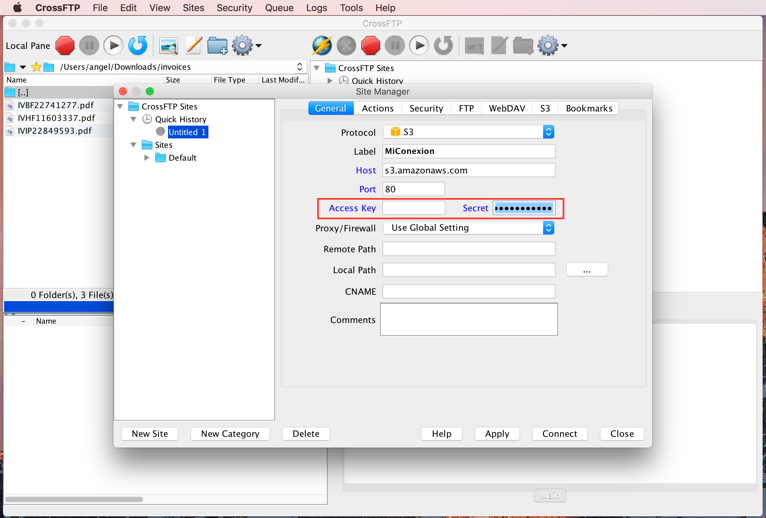Viewport: 766px width, 518px height.
Task: Click the Connect button
Action: pyautogui.click(x=559, y=434)
